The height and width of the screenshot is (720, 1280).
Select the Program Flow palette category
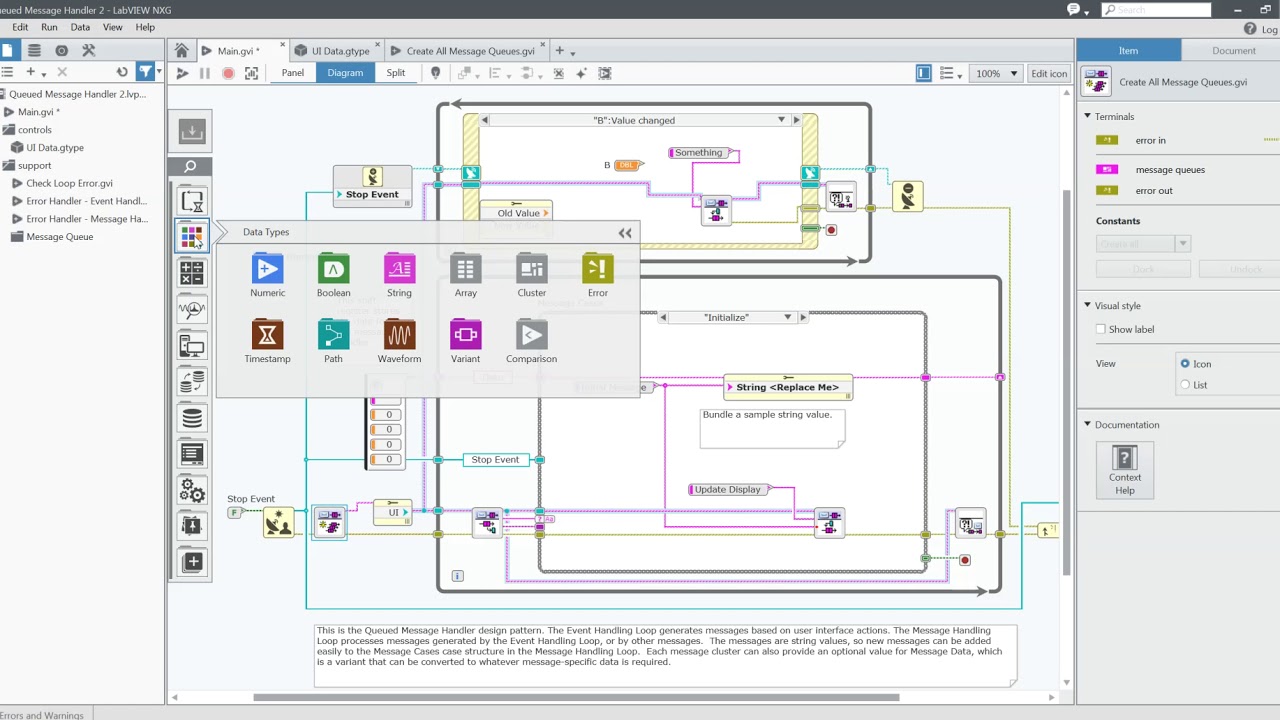(192, 201)
